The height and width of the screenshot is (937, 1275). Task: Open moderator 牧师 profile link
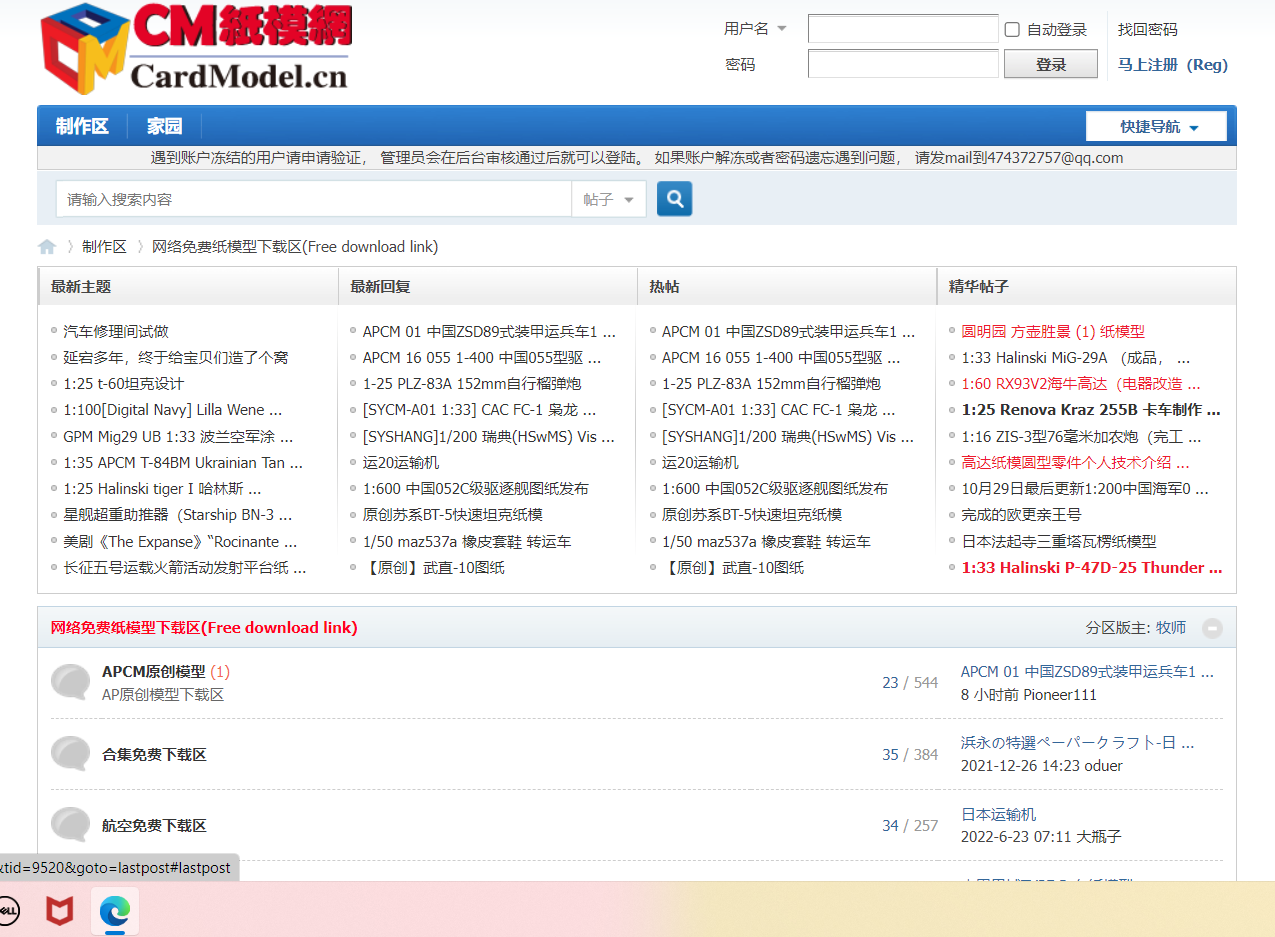(x=1171, y=628)
